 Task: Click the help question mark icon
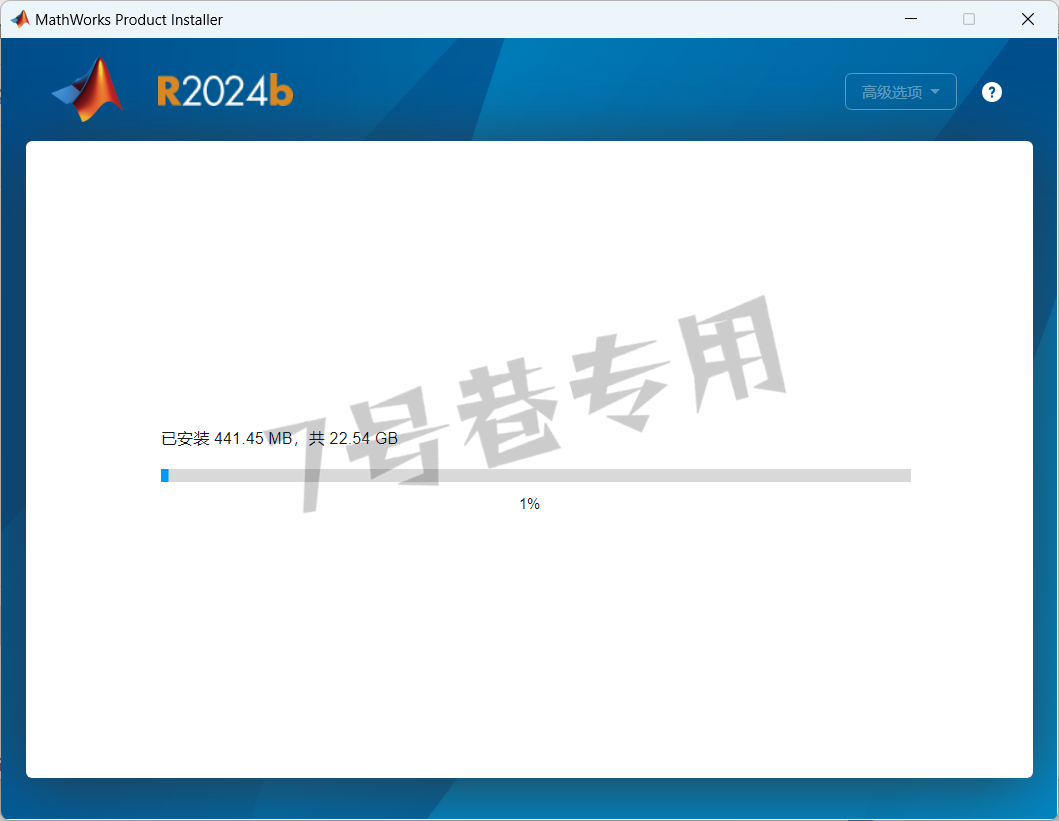(x=991, y=92)
